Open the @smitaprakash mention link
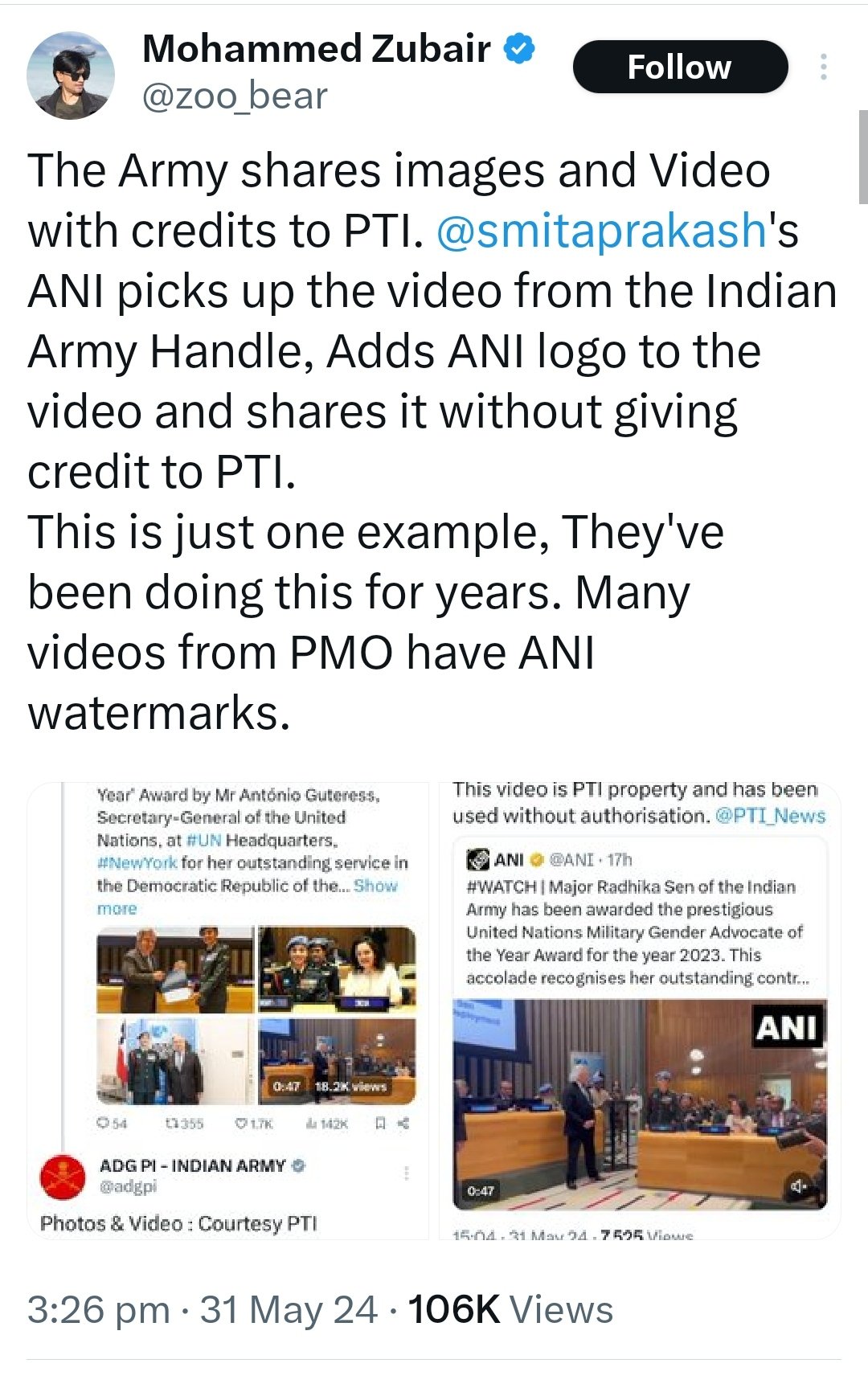Screen dimensions: 868x1384 coord(601,231)
